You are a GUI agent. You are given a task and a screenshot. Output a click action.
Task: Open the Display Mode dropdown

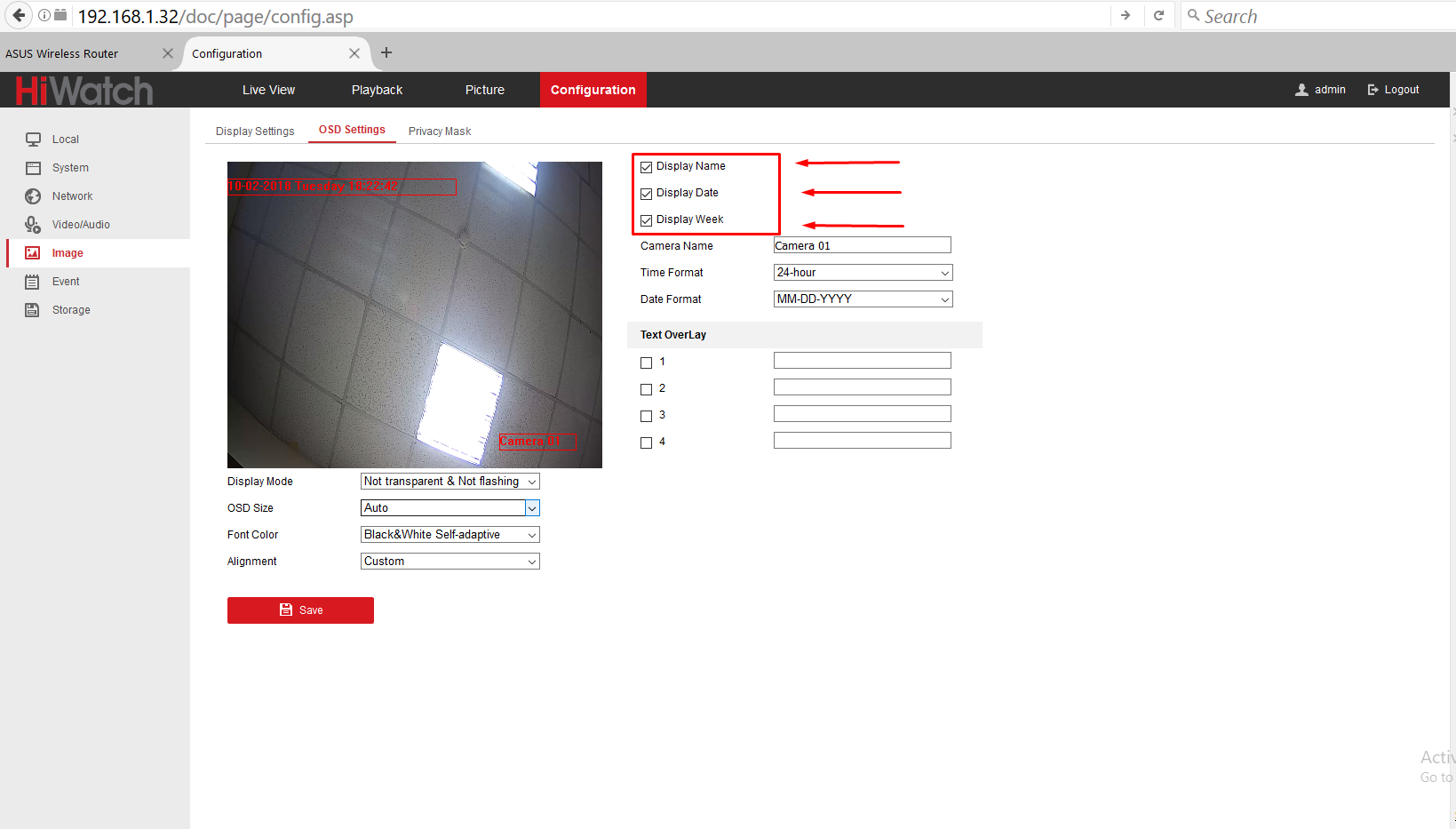pyautogui.click(x=450, y=482)
